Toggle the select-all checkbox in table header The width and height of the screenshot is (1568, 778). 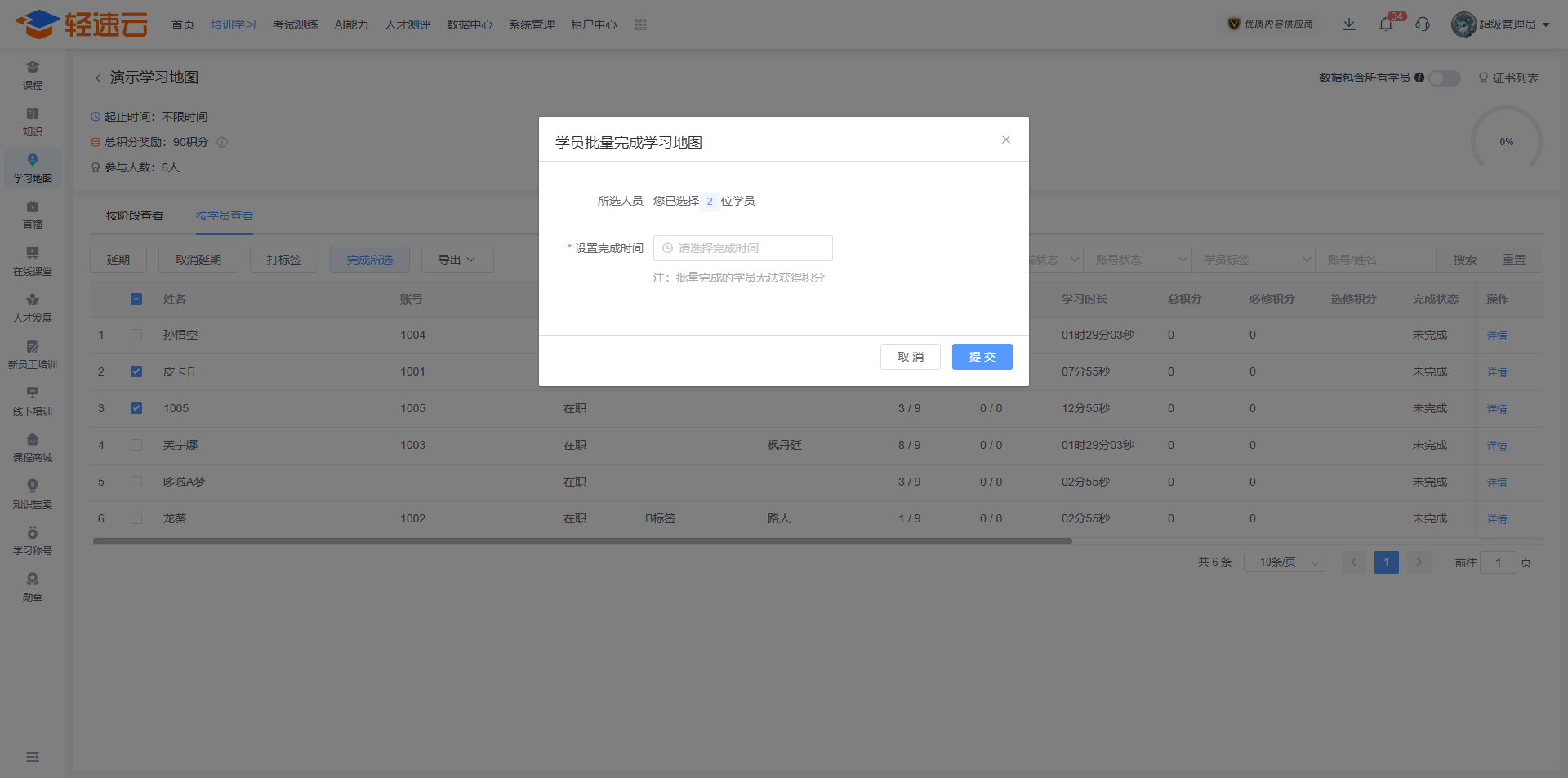point(136,299)
